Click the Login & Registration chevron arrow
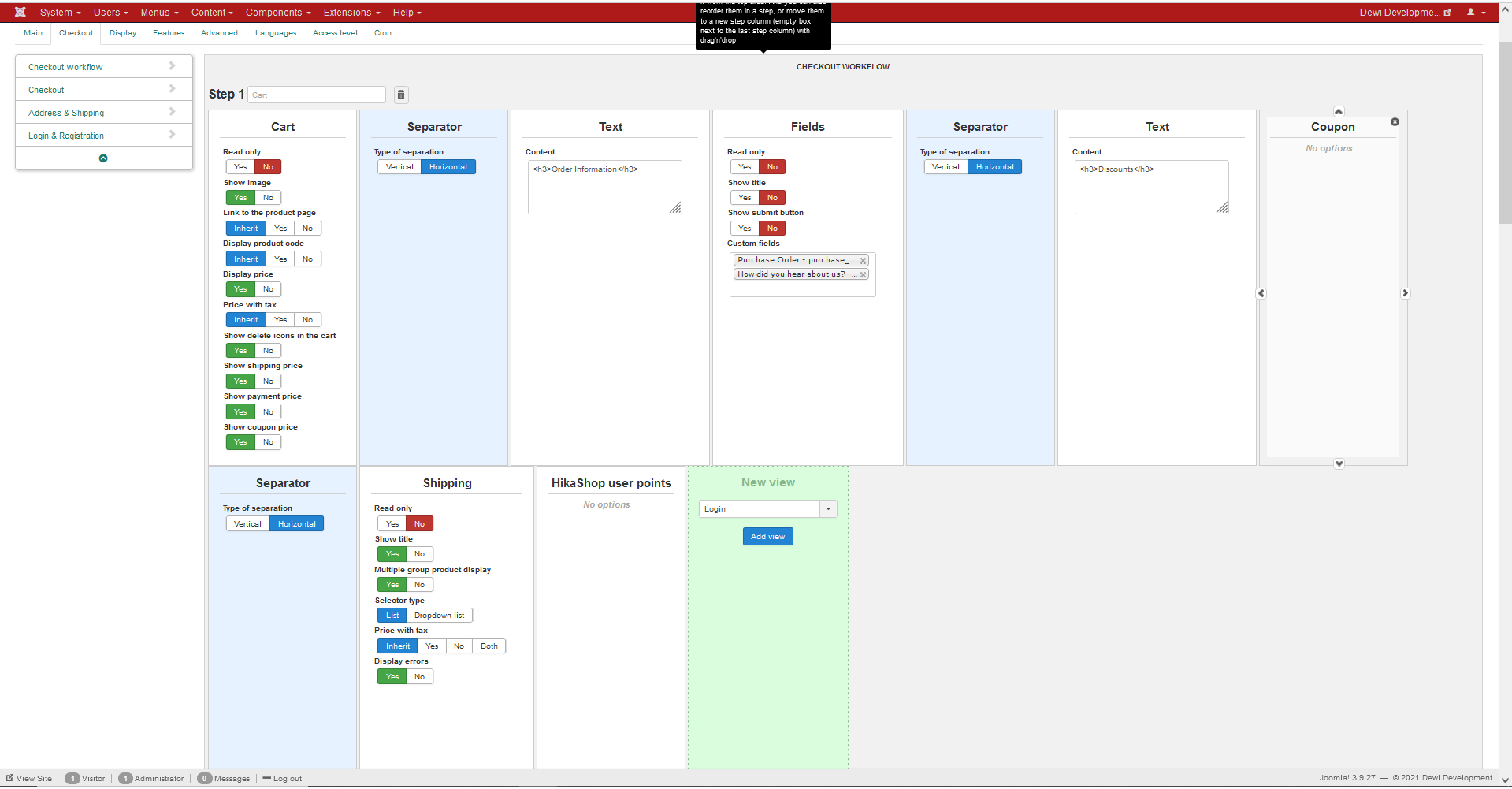 (x=172, y=135)
